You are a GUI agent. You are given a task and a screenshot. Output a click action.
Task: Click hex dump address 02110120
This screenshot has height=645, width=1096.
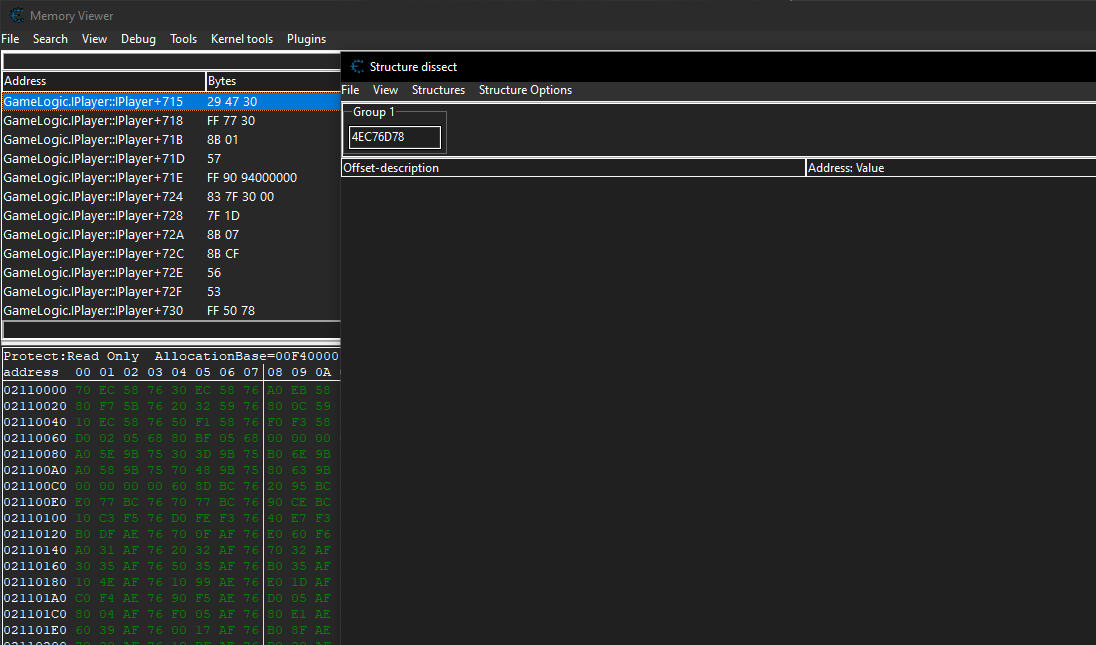(35, 534)
